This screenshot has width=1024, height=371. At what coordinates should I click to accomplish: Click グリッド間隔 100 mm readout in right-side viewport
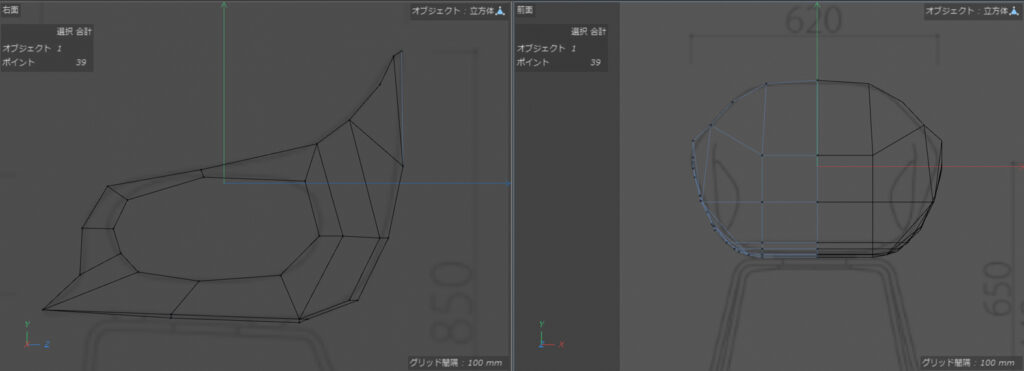pyautogui.click(x=456, y=362)
